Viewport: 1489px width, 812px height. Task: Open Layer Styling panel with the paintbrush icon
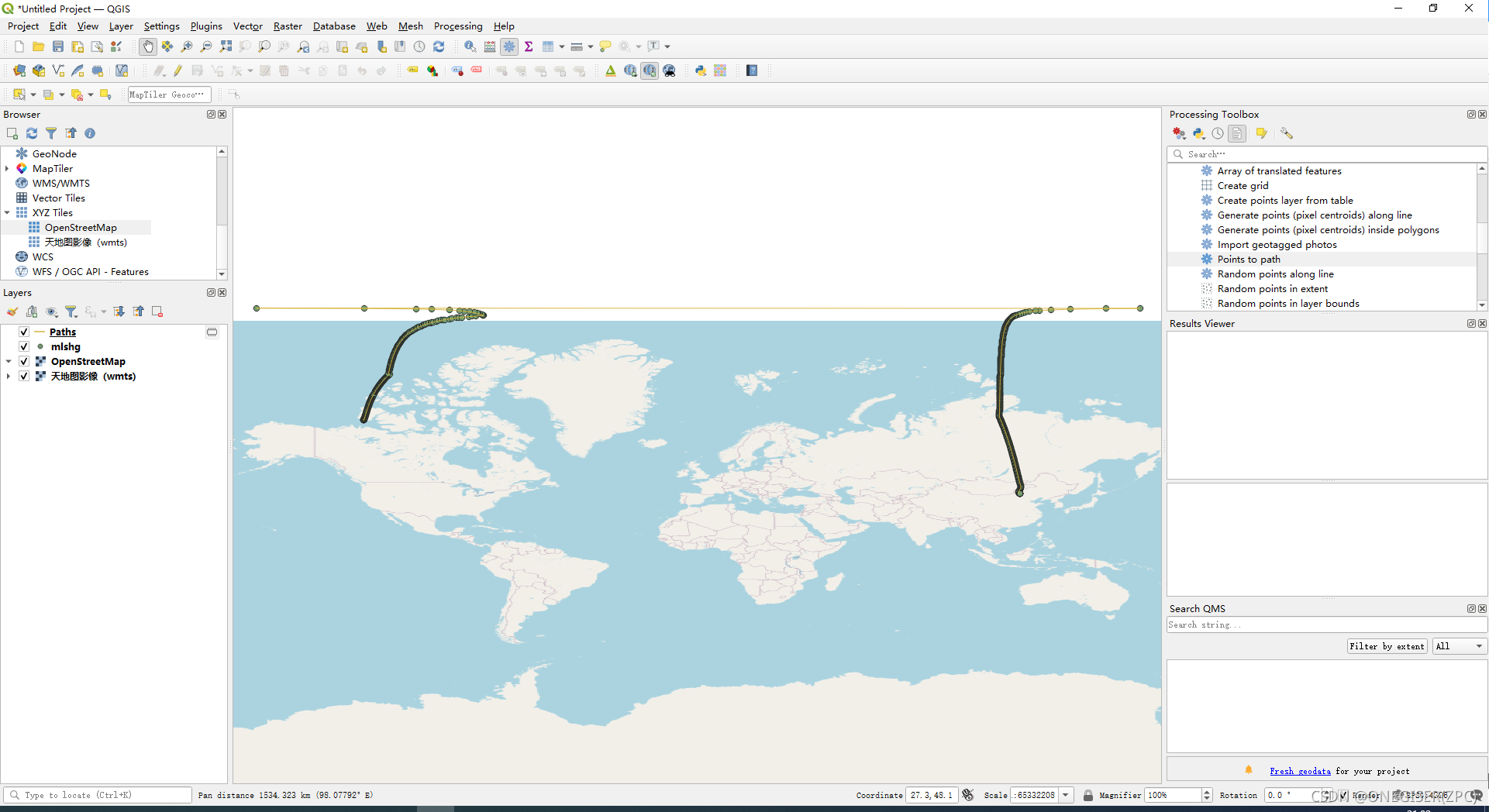pos(12,311)
